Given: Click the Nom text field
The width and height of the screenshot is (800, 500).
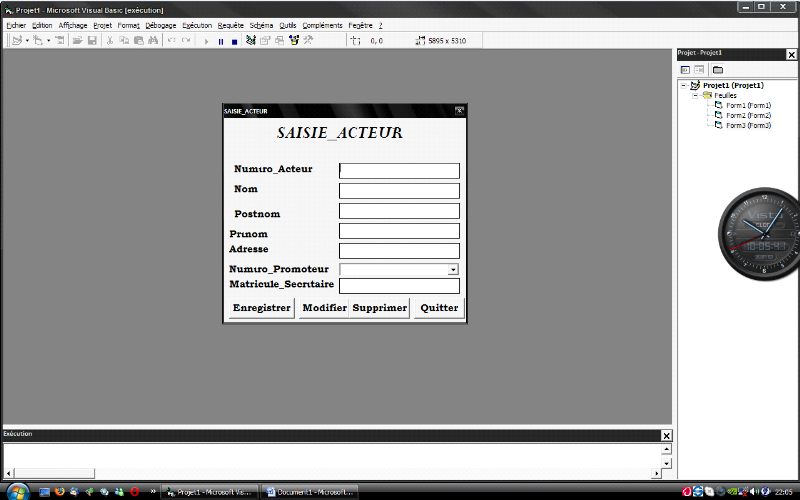Looking at the screenshot, I should coord(399,191).
